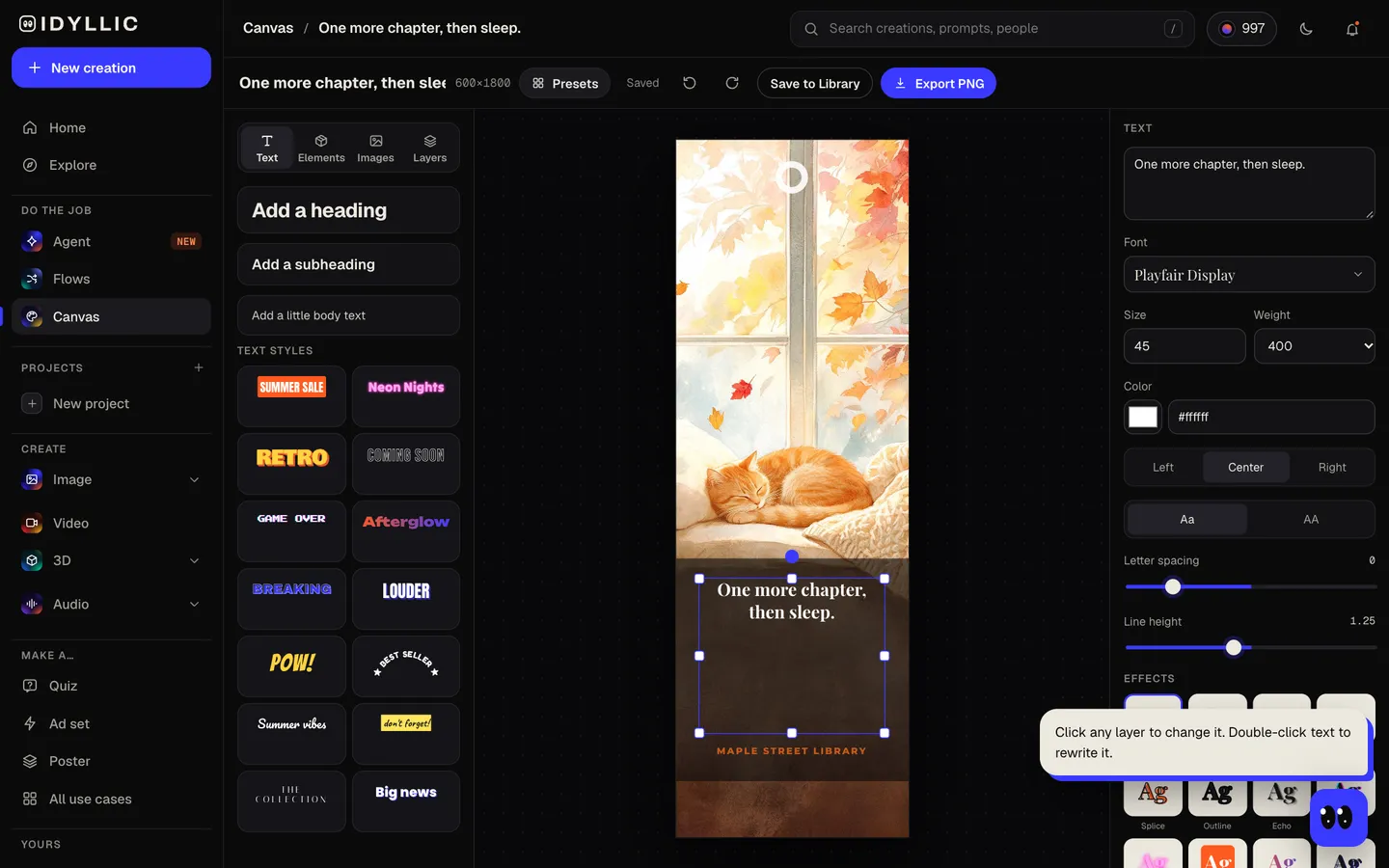Open the Images tool panel
This screenshot has width=1389, height=868.
[375, 148]
